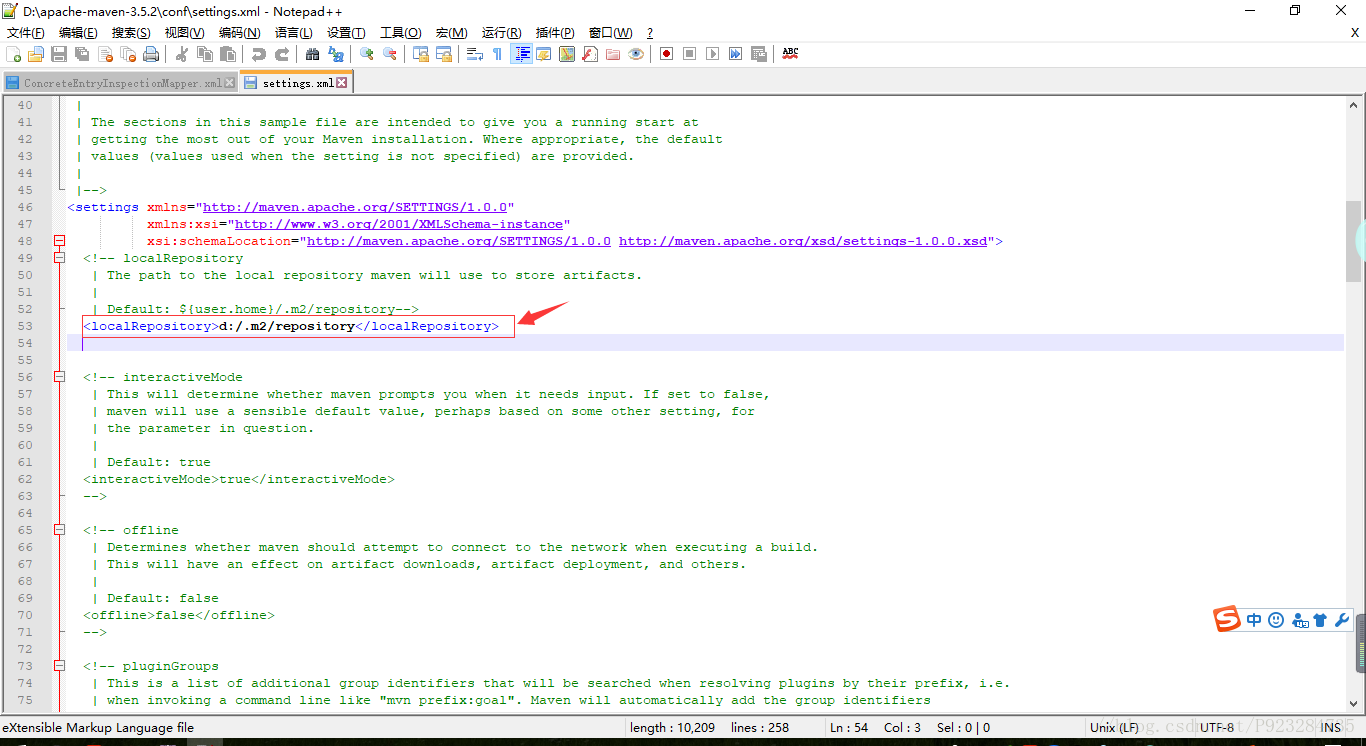Zoom in using the magnifier plus icon
This screenshot has height=746, width=1366.
point(367,54)
